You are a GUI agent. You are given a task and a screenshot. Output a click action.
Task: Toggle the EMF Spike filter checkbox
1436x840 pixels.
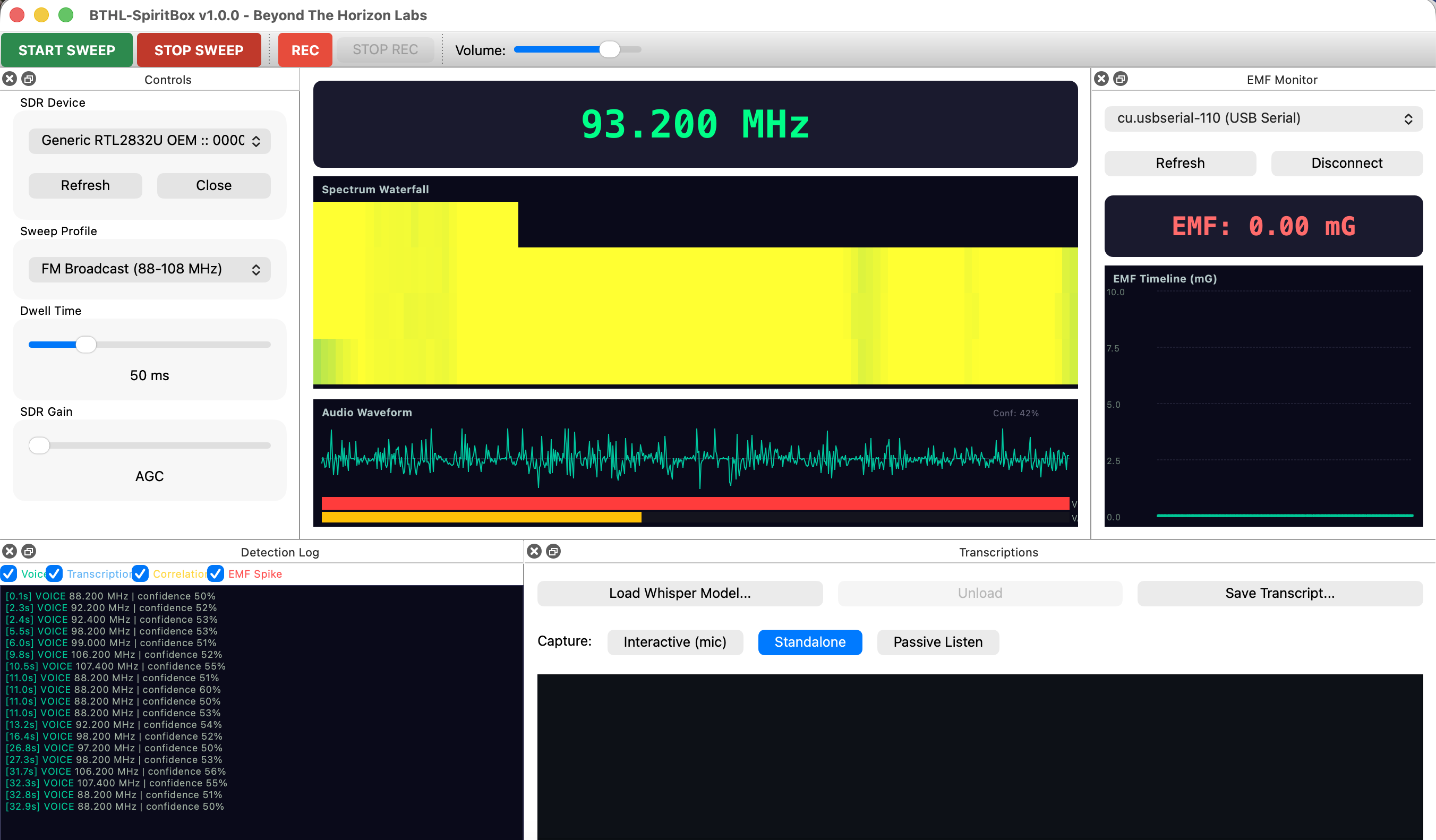pyautogui.click(x=216, y=574)
